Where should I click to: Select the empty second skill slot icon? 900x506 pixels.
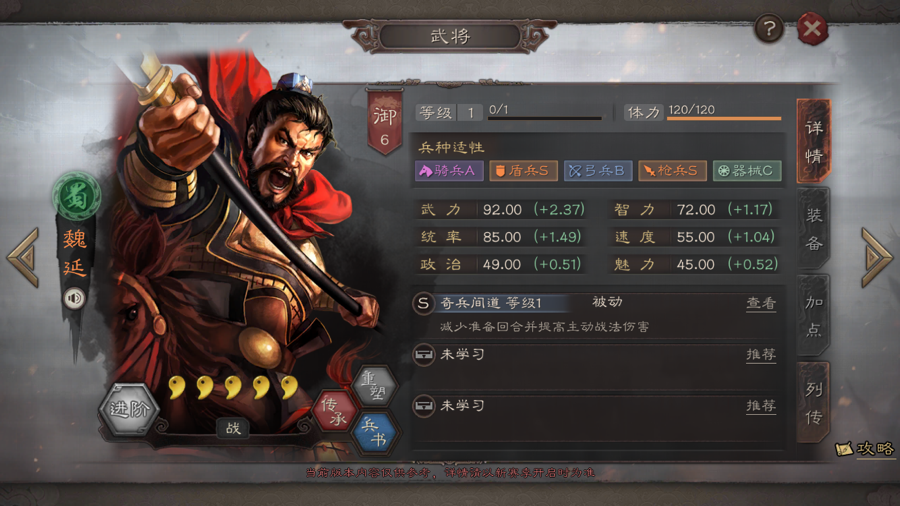coord(424,354)
